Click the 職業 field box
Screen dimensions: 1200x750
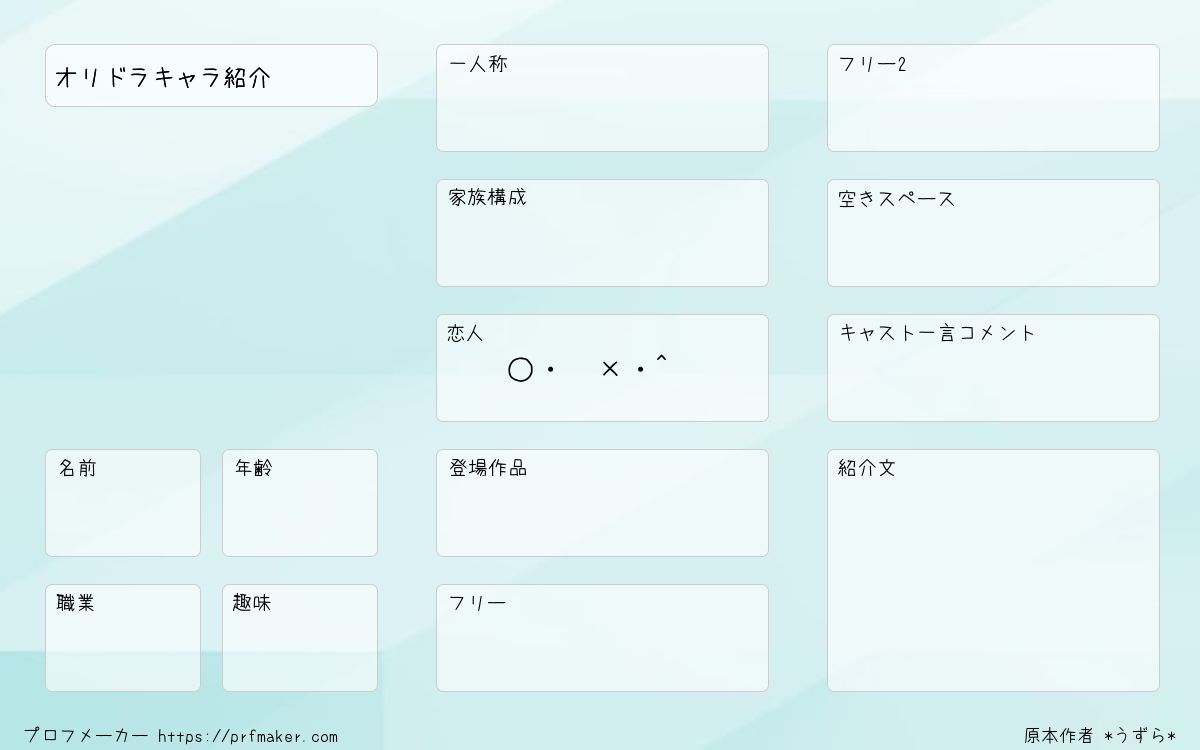(123, 638)
